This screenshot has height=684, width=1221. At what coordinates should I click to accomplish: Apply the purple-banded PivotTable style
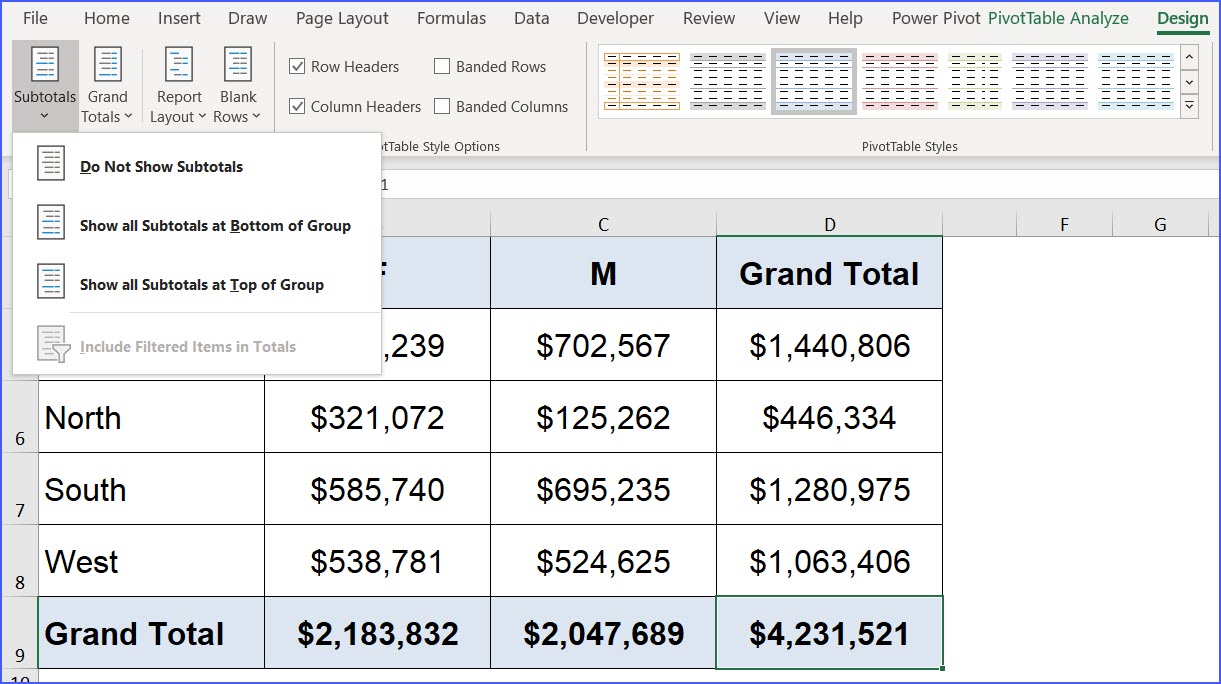pyautogui.click(x=1049, y=81)
